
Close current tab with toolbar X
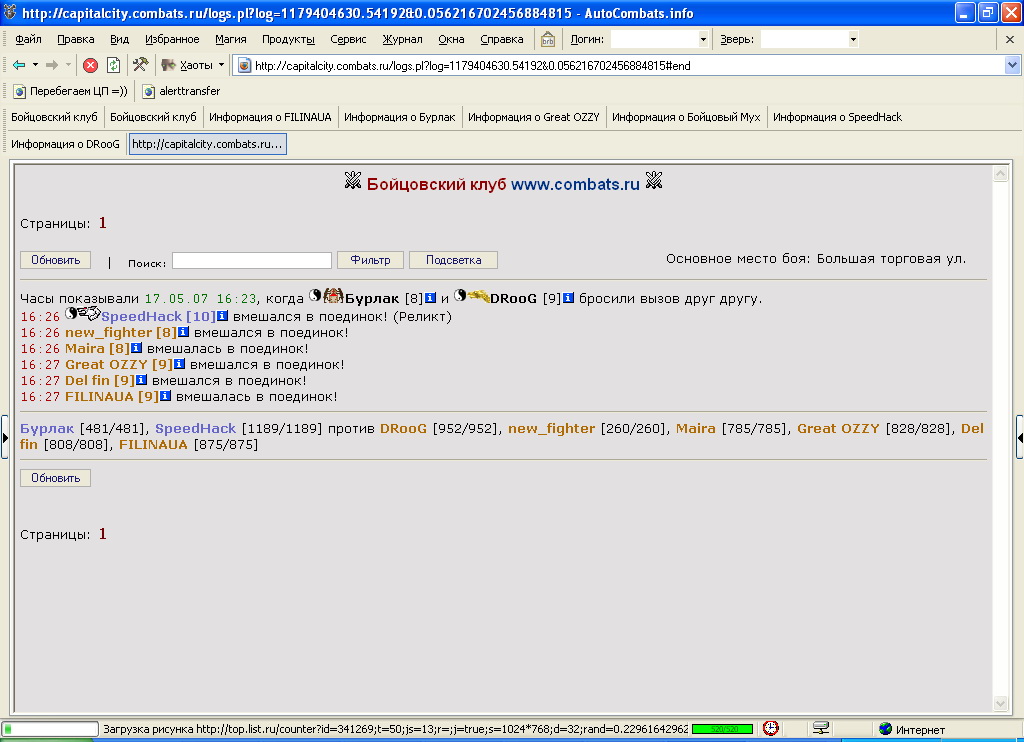[x=1010, y=39]
